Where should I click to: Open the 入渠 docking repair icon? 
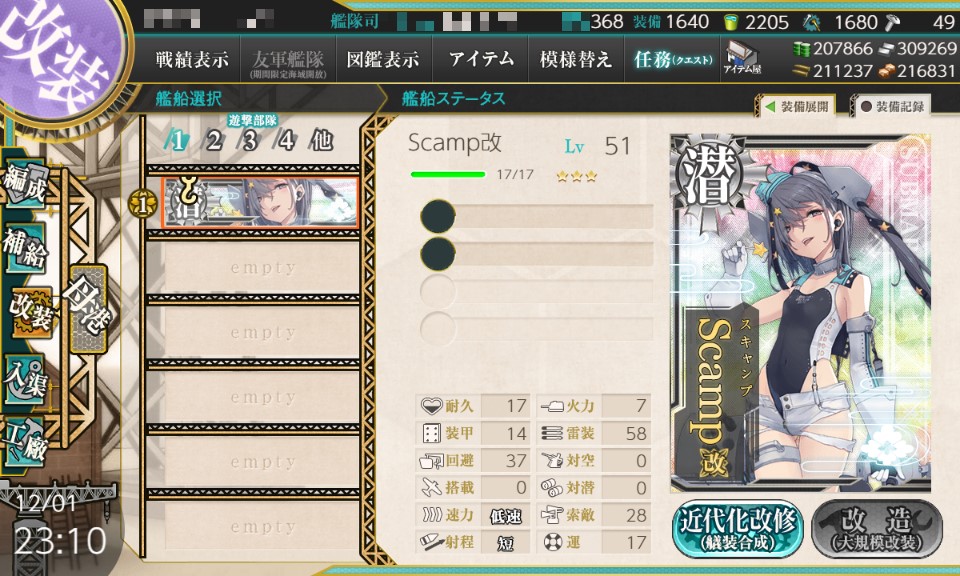26,379
